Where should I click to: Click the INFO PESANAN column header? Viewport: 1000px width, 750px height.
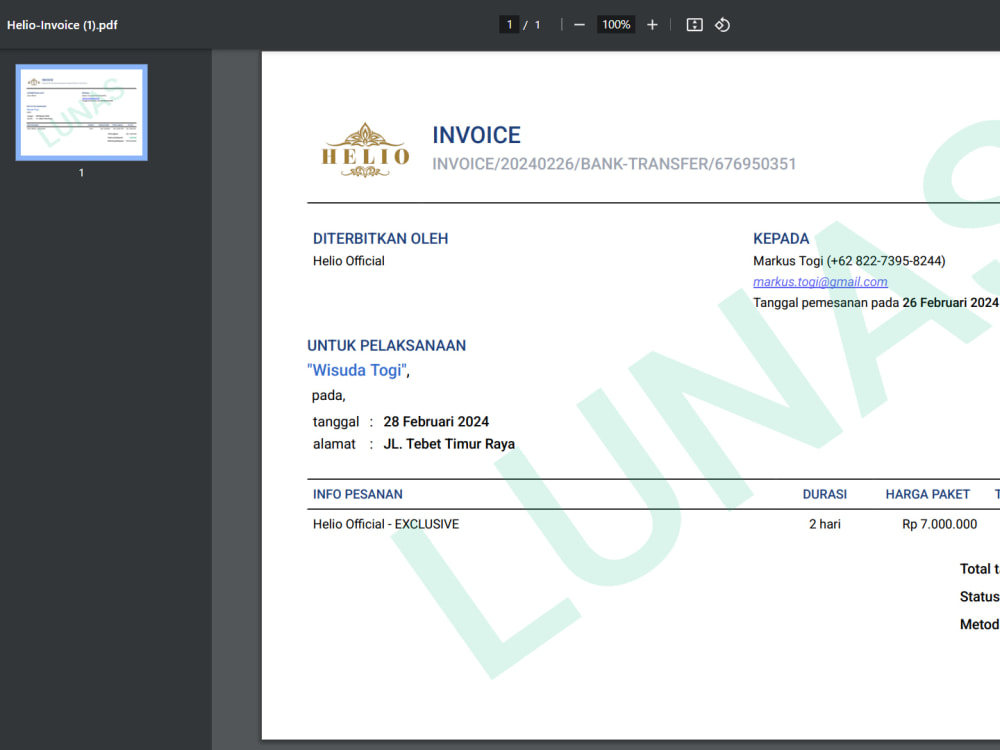(x=358, y=494)
